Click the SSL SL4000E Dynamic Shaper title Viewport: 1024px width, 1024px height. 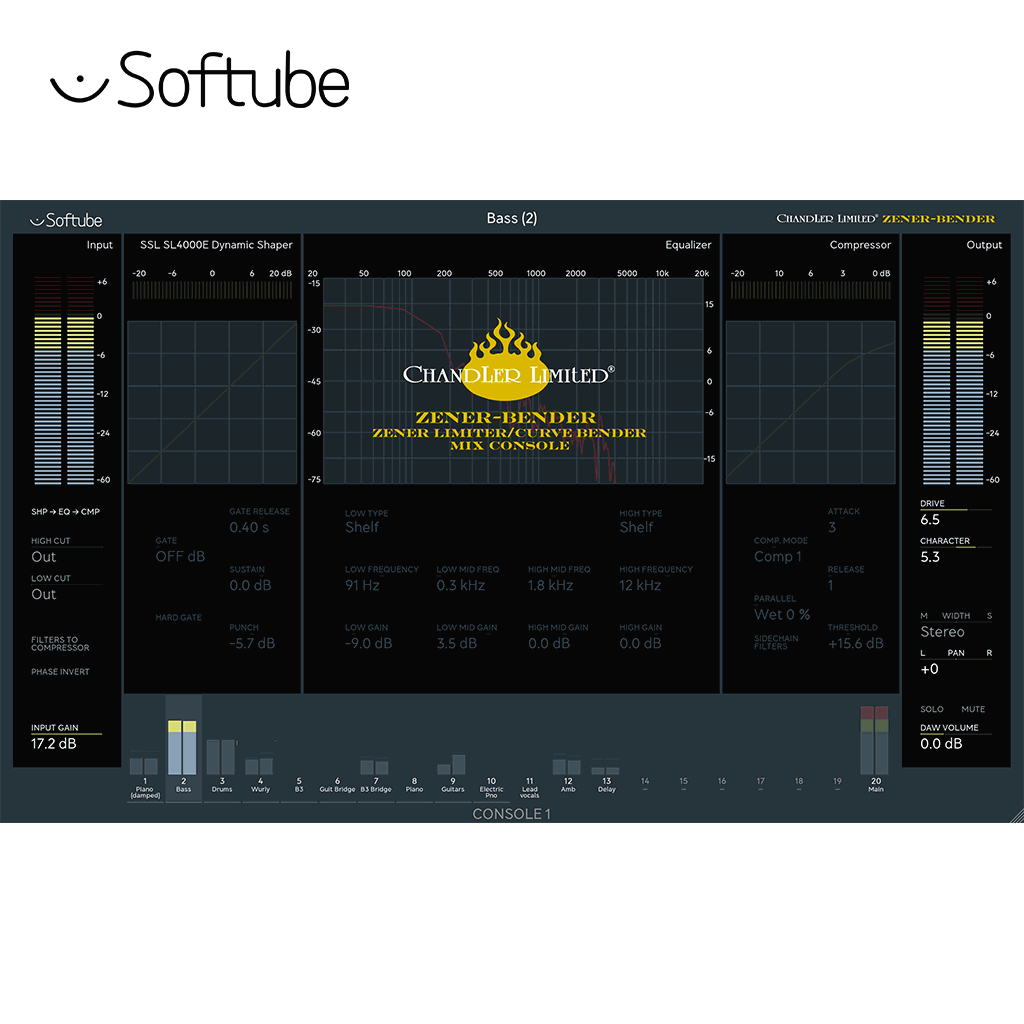[216, 245]
